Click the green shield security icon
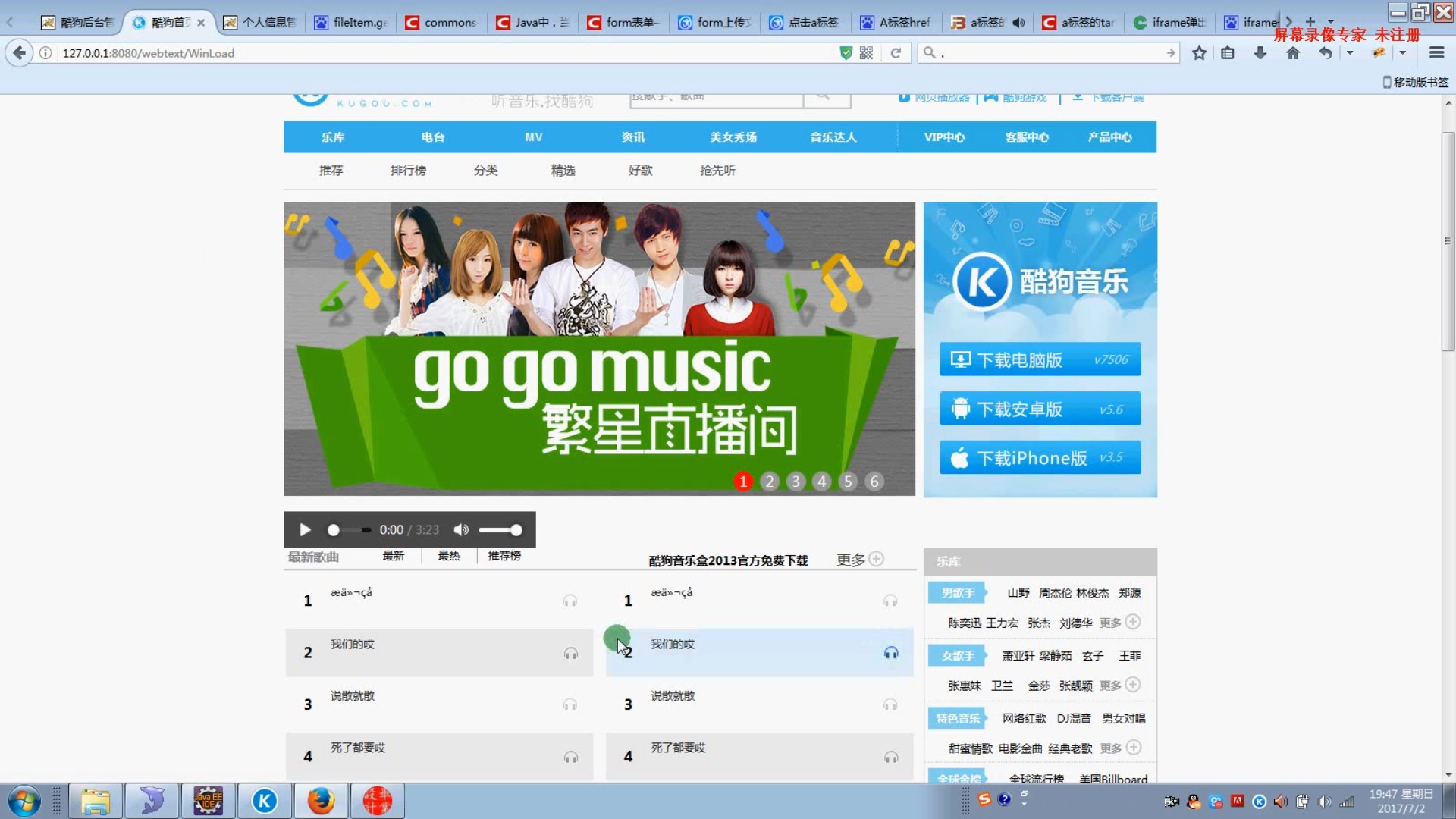Screen dimensions: 1456x819 846,53
